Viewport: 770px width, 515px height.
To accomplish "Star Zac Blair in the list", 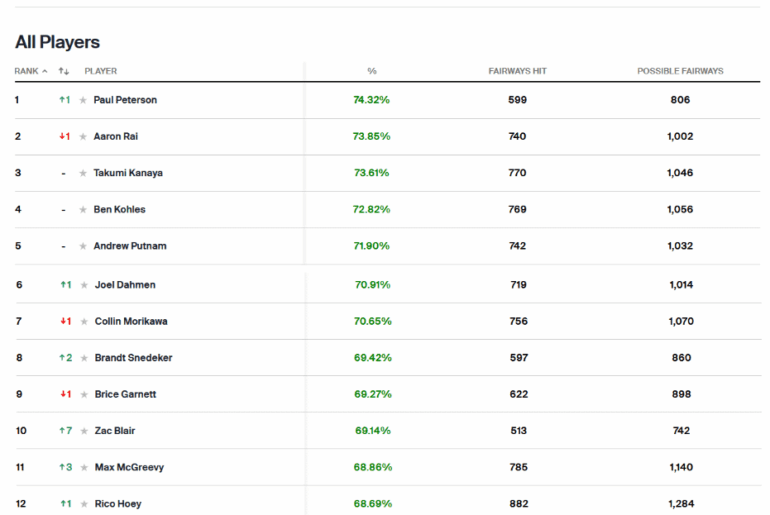I will pos(84,431).
